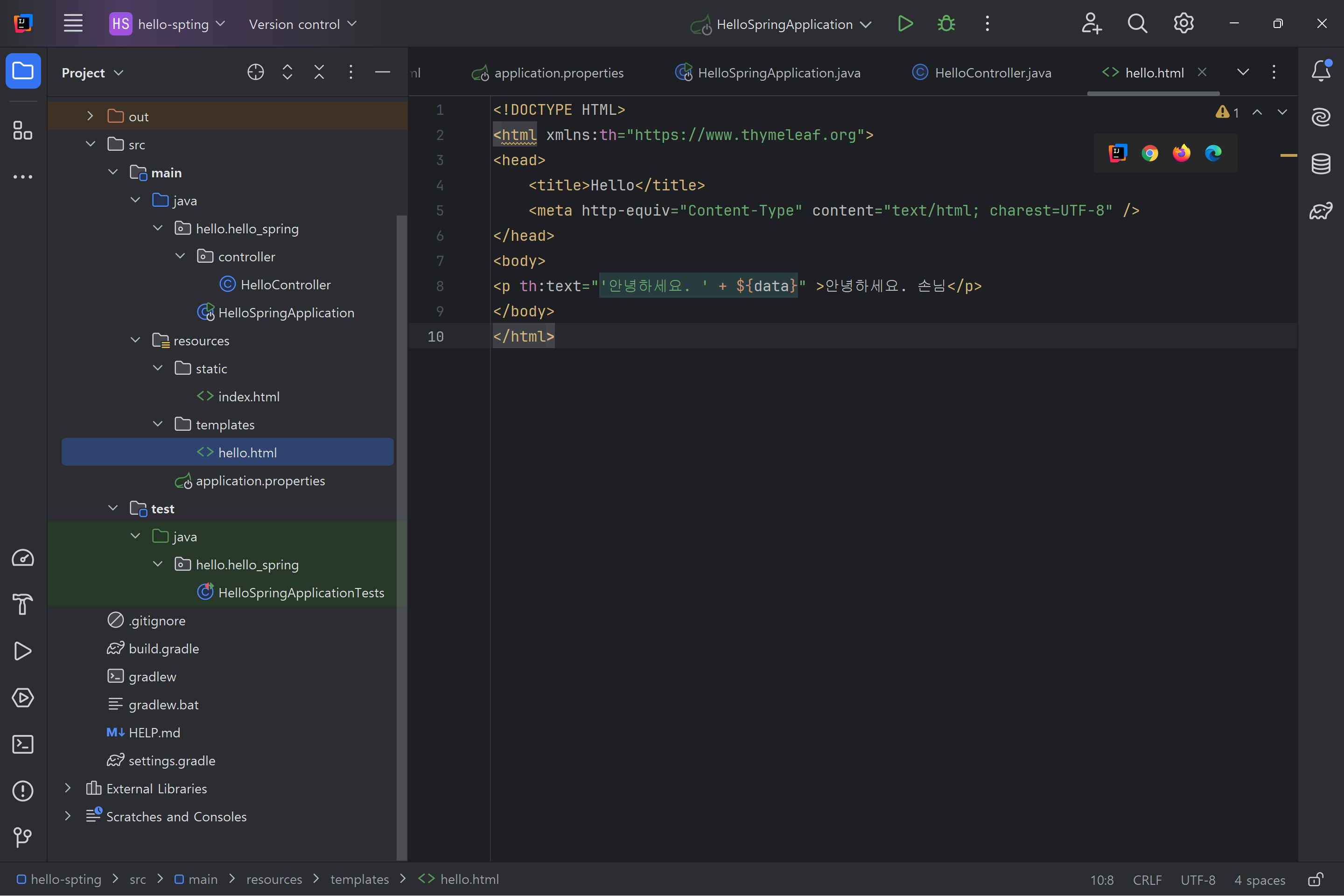Viewport: 1344px width, 896px height.
Task: Switch to the application.properties tab
Action: pos(547,73)
